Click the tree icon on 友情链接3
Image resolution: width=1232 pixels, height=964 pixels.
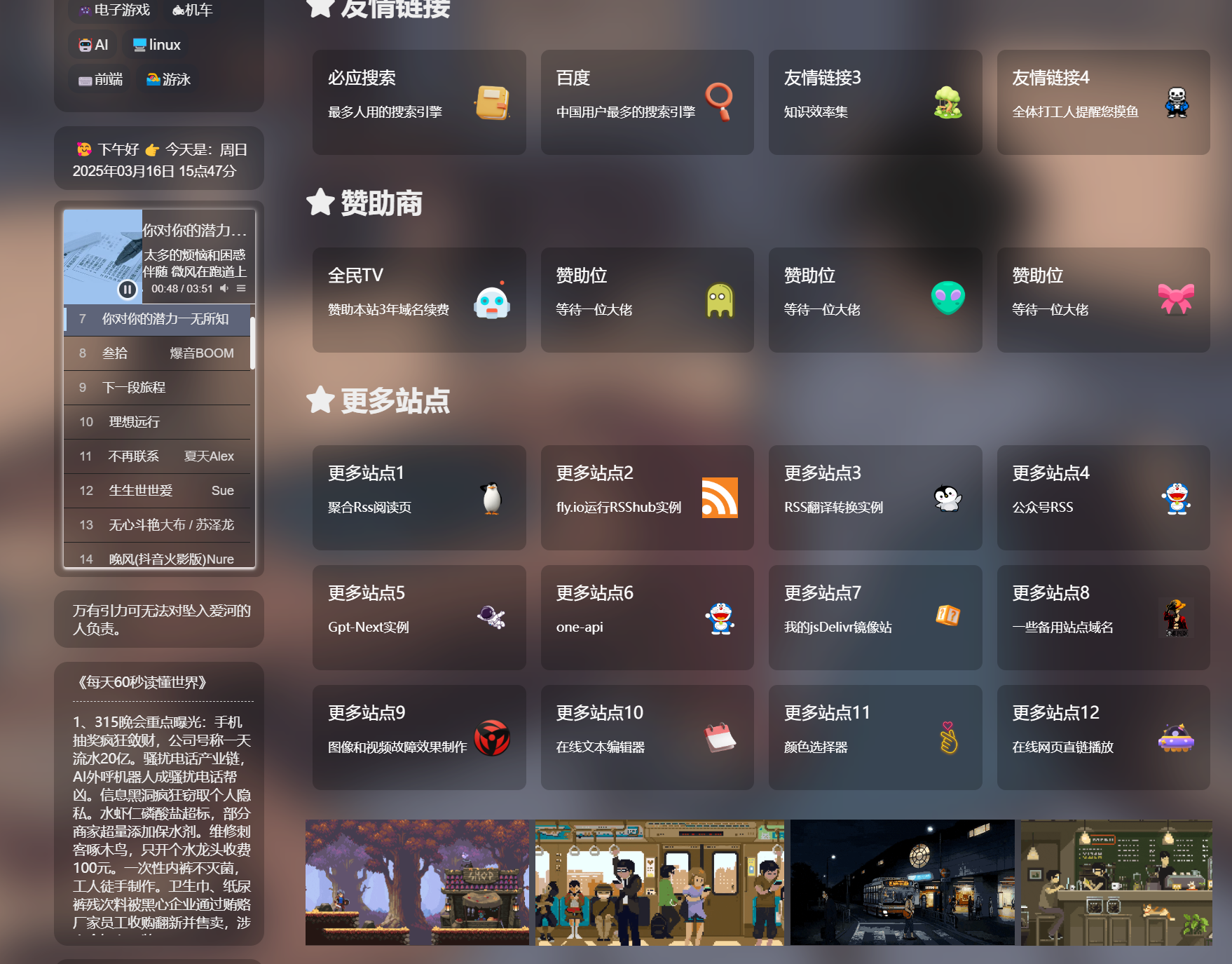(948, 102)
